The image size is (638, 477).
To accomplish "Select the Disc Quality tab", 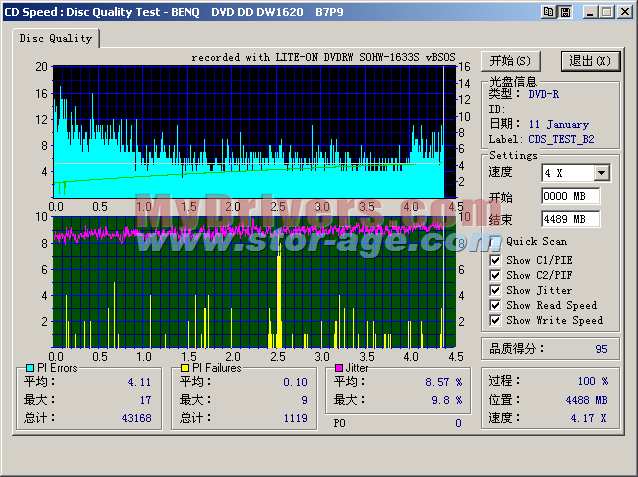I will [57, 38].
